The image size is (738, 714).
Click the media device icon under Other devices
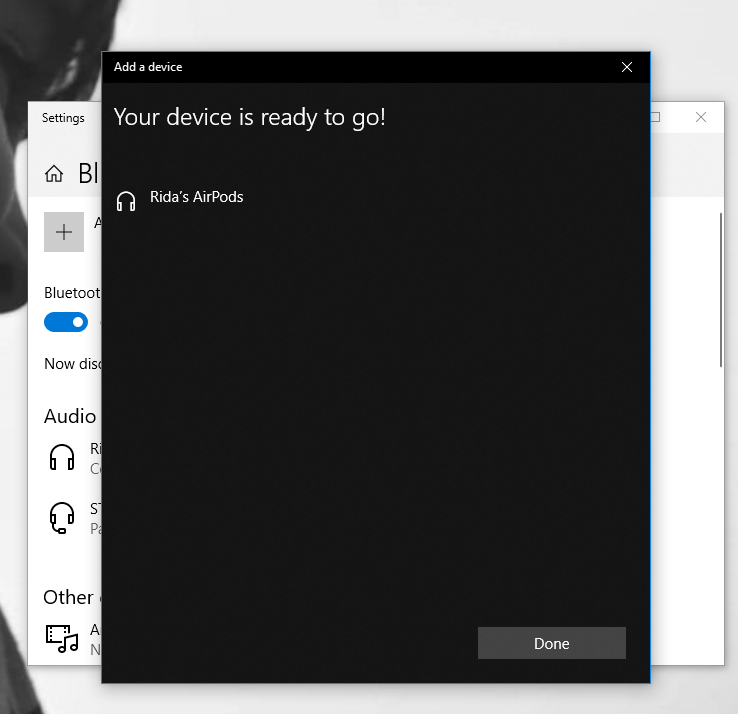click(62, 638)
